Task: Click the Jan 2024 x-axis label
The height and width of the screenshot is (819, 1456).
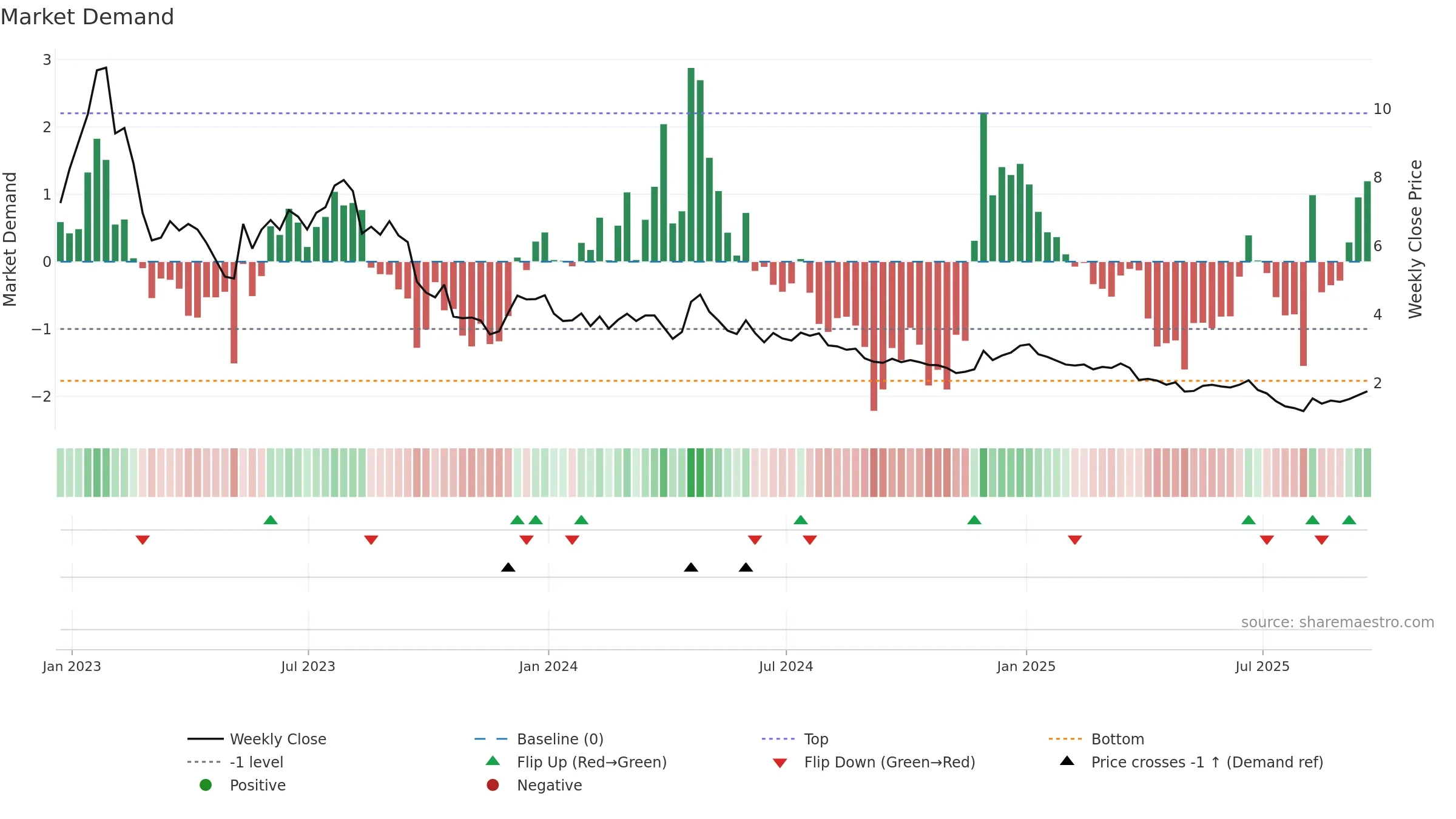Action: coord(548,666)
